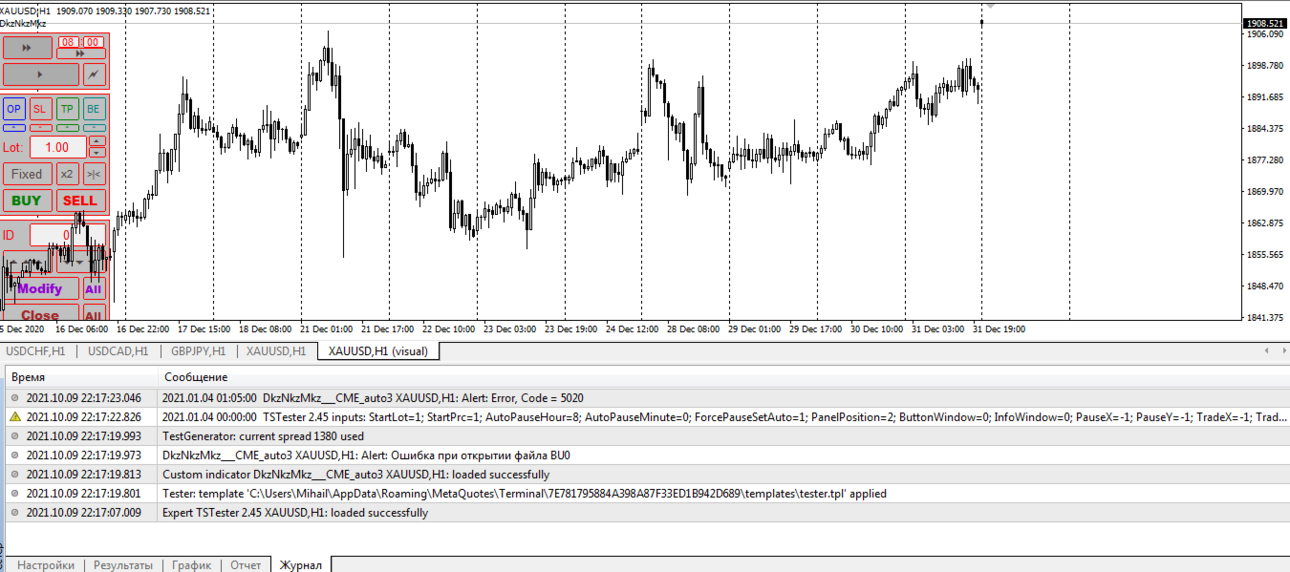Viewport: 1290px width, 572px height.
Task: Select 'TestGenerator: current spread 1380 used' row
Action: click(x=646, y=436)
